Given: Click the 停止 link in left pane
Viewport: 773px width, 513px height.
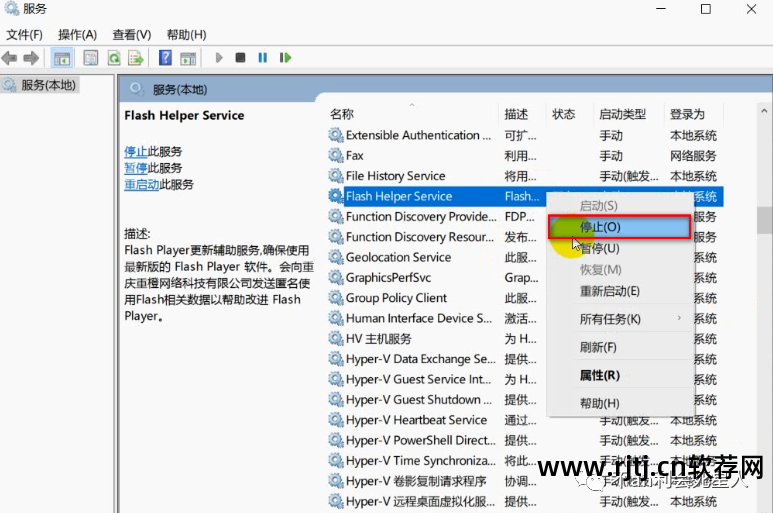Looking at the screenshot, I should pos(135,151).
